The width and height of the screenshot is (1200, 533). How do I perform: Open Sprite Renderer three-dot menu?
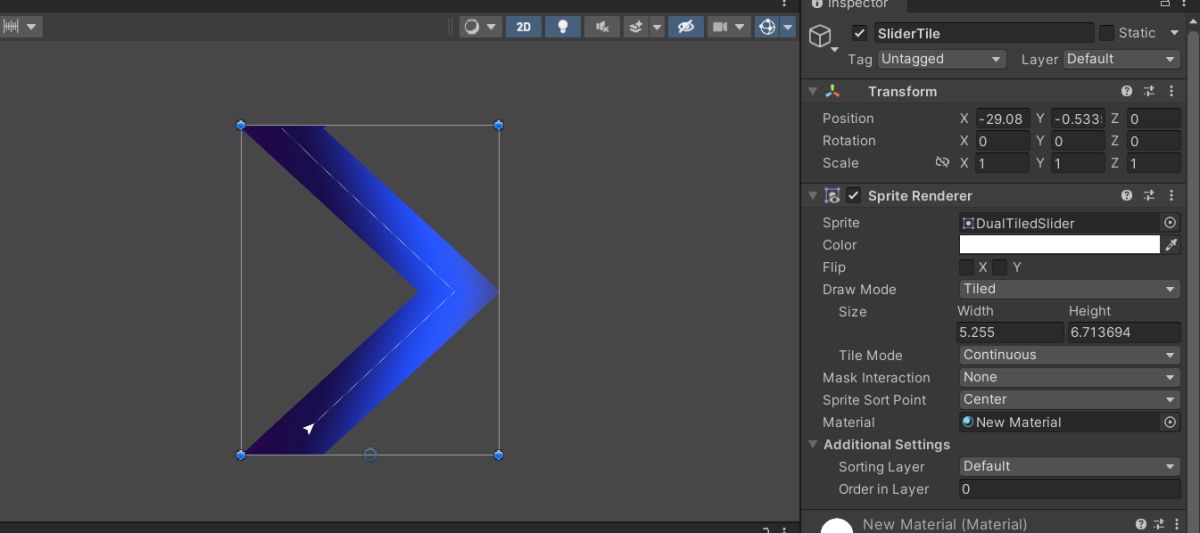tap(1171, 196)
